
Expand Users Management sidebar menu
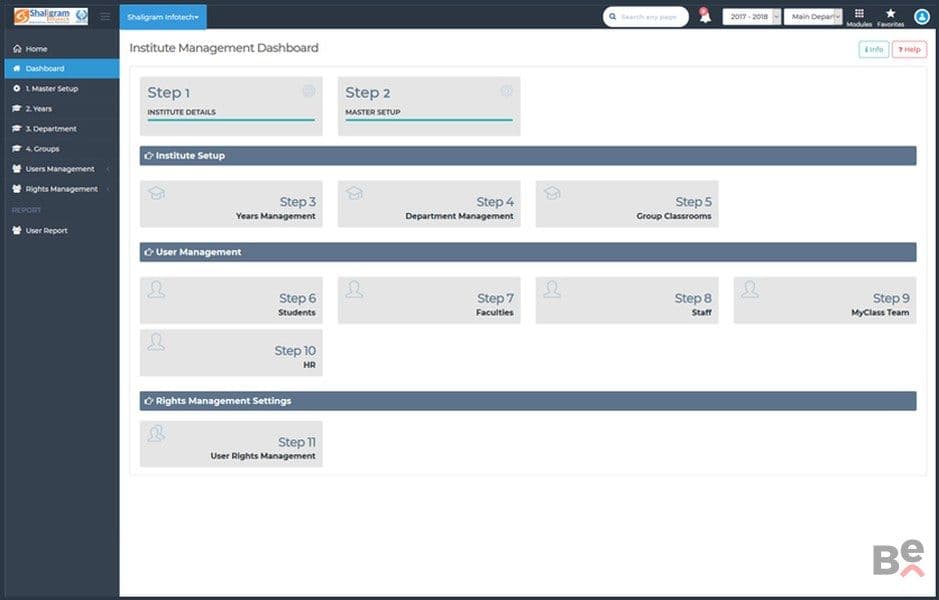point(62,169)
